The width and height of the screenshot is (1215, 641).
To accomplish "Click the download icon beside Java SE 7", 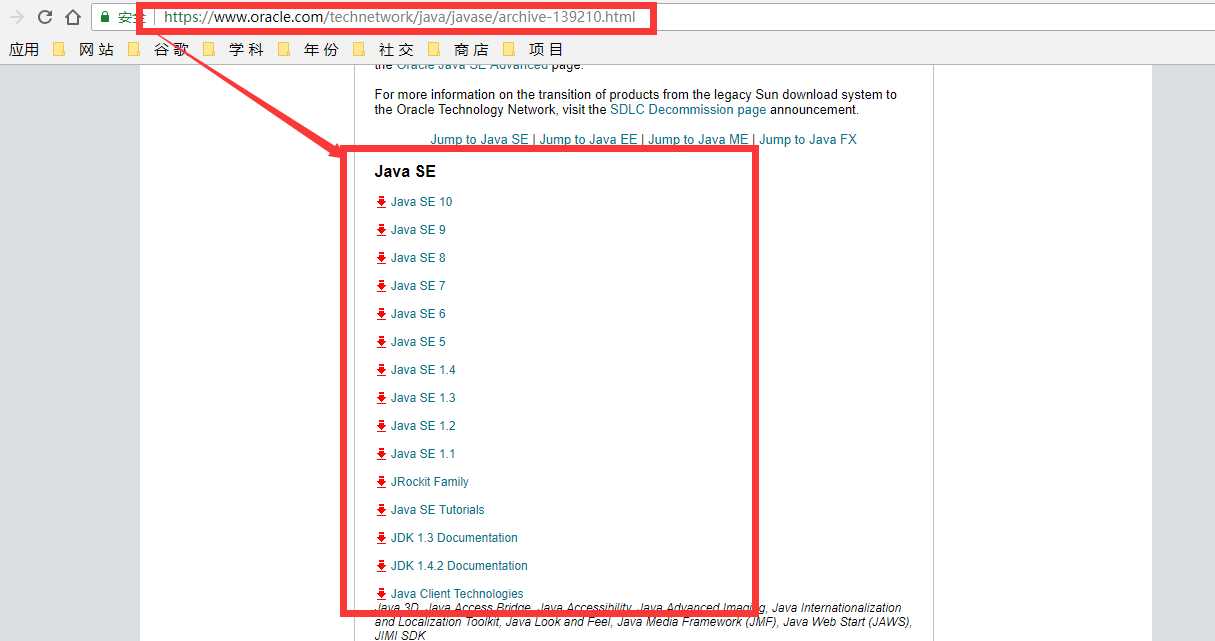I will click(381, 286).
